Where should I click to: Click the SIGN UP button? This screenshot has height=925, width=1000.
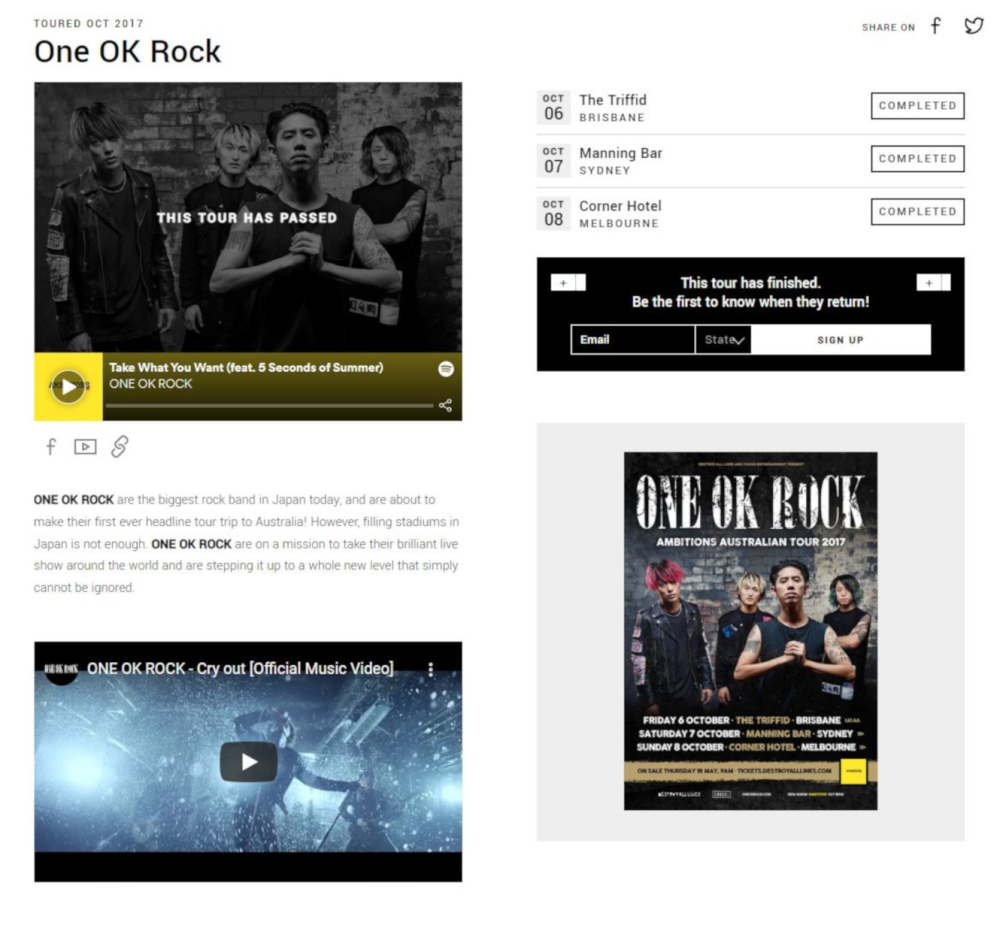(x=841, y=340)
